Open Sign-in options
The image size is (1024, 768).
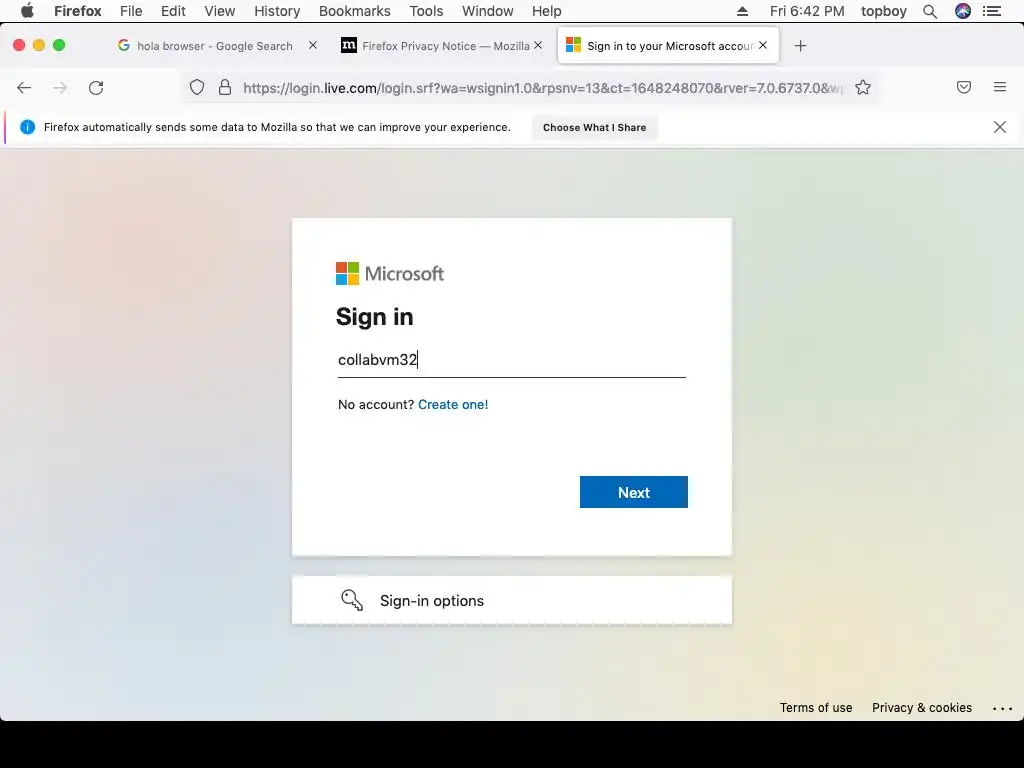511,600
